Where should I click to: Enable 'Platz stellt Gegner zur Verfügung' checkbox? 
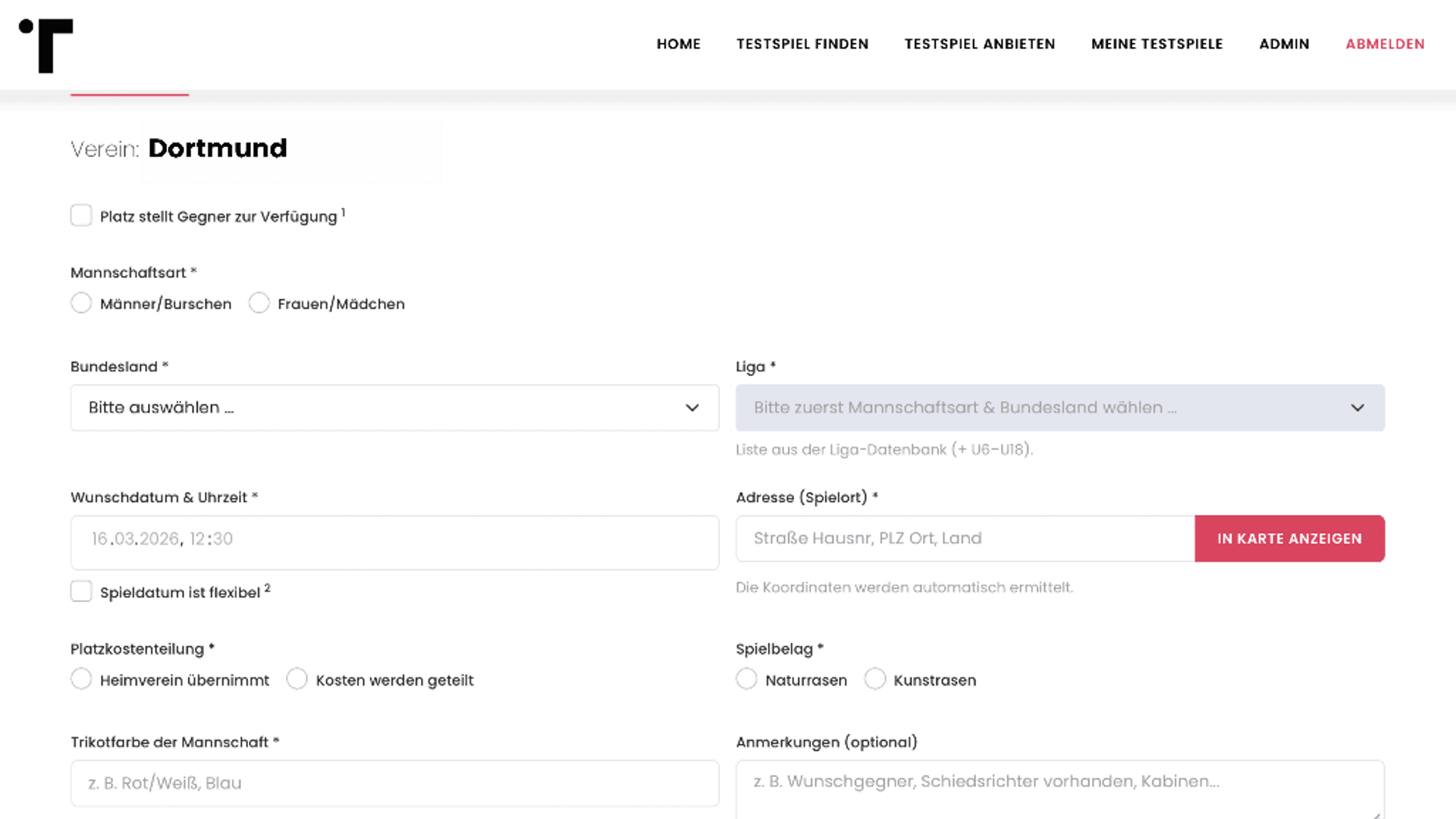tap(81, 215)
